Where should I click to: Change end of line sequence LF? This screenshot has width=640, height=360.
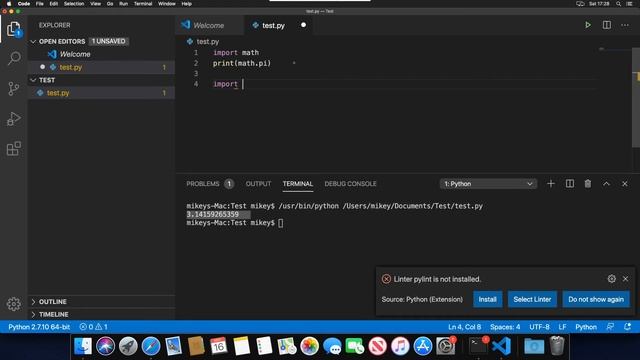click(562, 327)
